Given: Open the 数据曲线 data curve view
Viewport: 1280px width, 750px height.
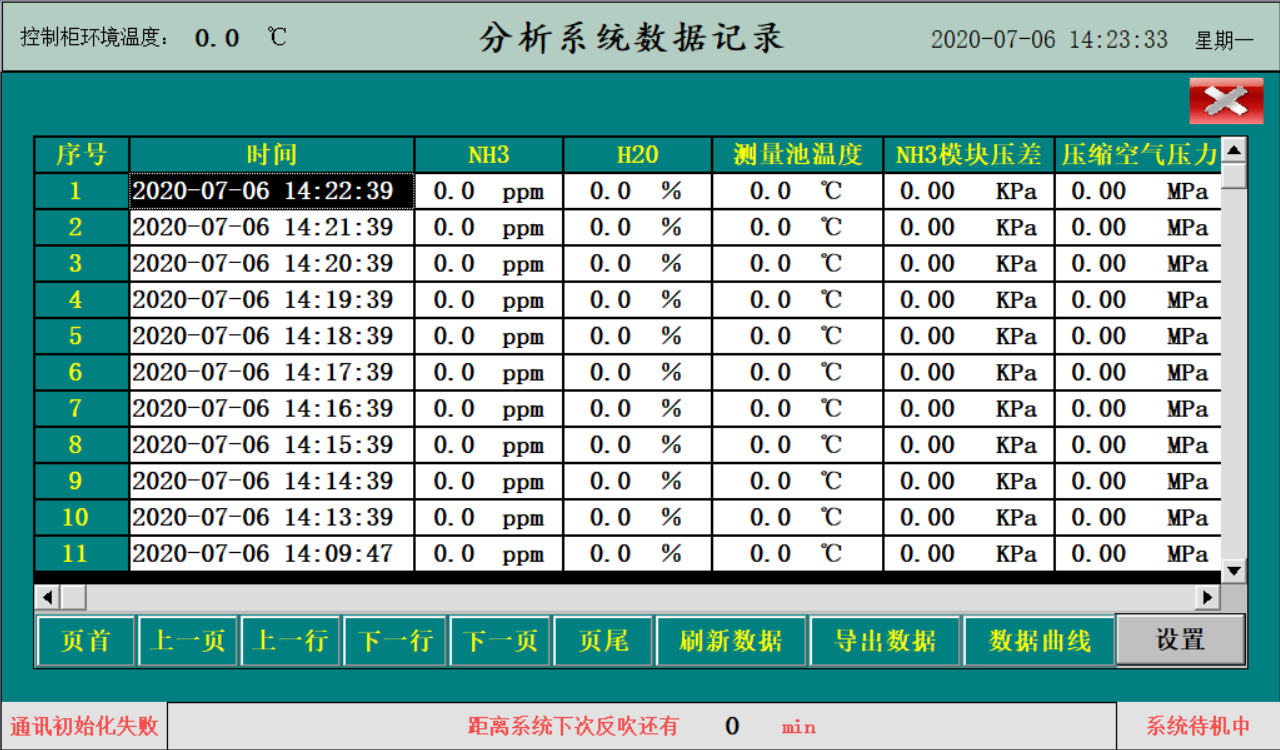Looking at the screenshot, I should (1039, 641).
